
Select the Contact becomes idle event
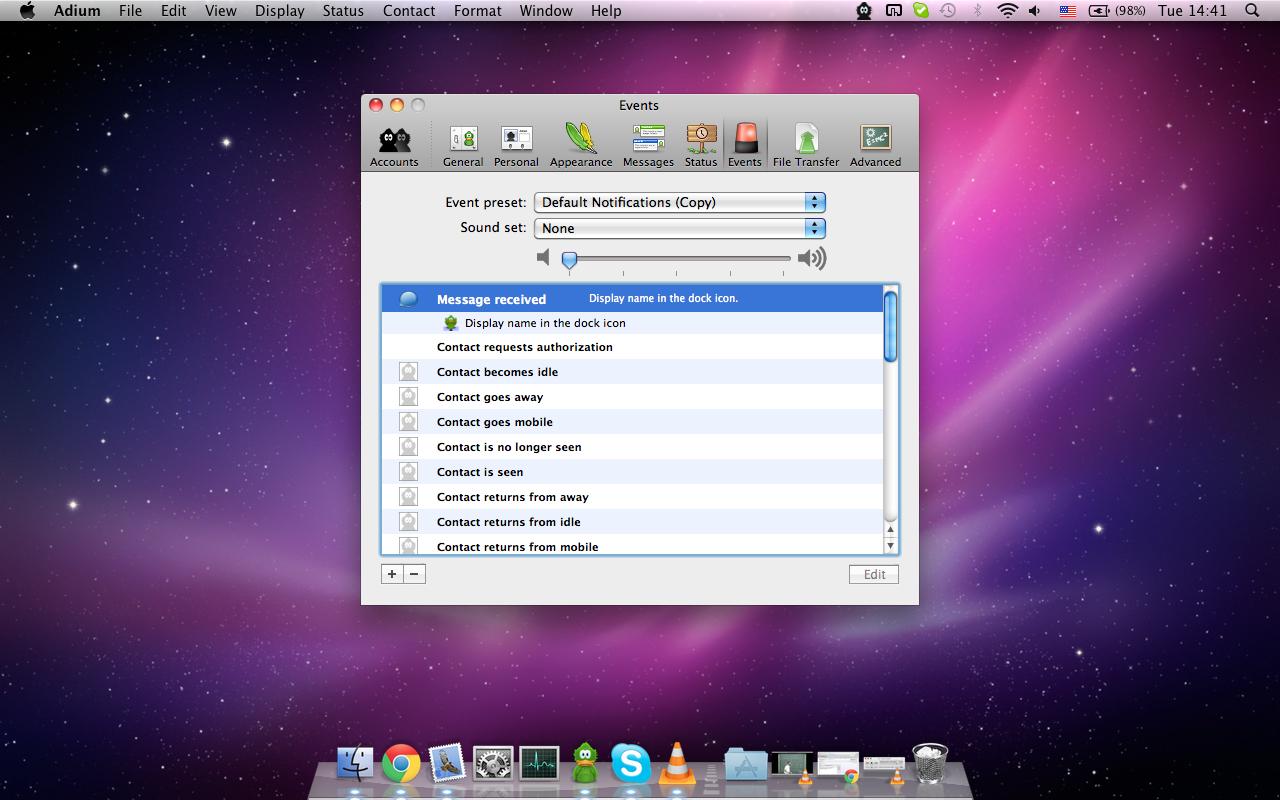click(497, 372)
